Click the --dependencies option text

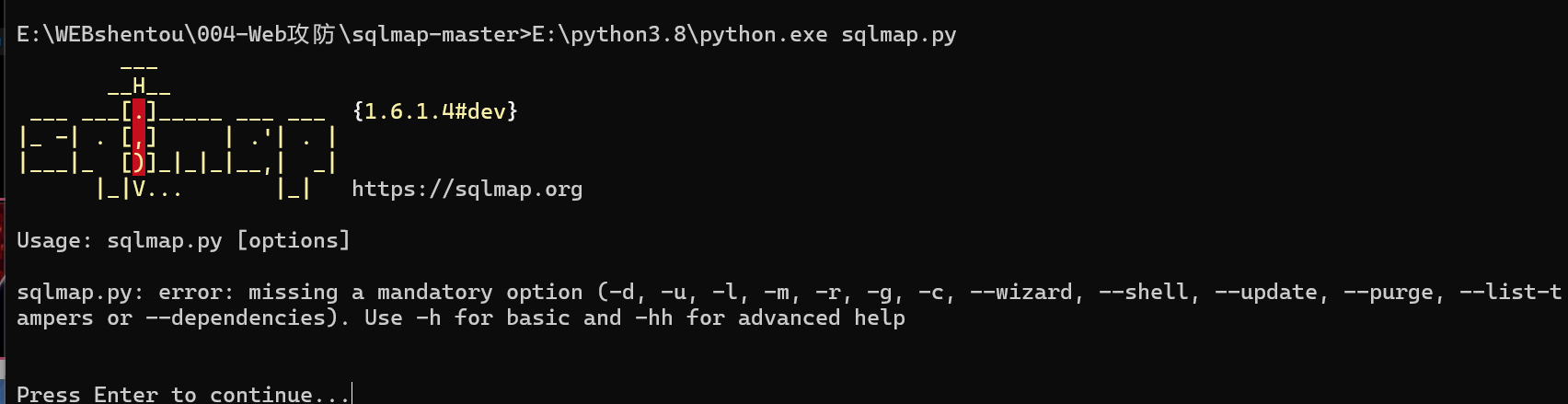coord(236,318)
